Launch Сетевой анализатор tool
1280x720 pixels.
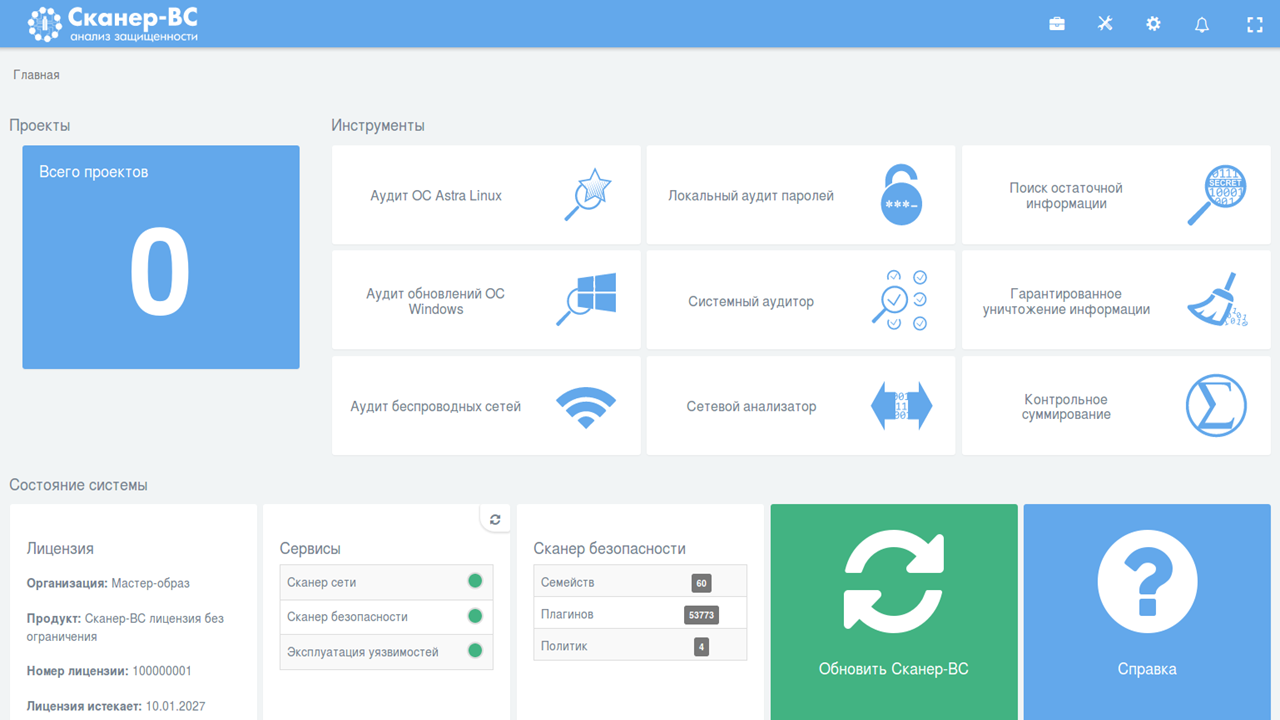click(801, 406)
